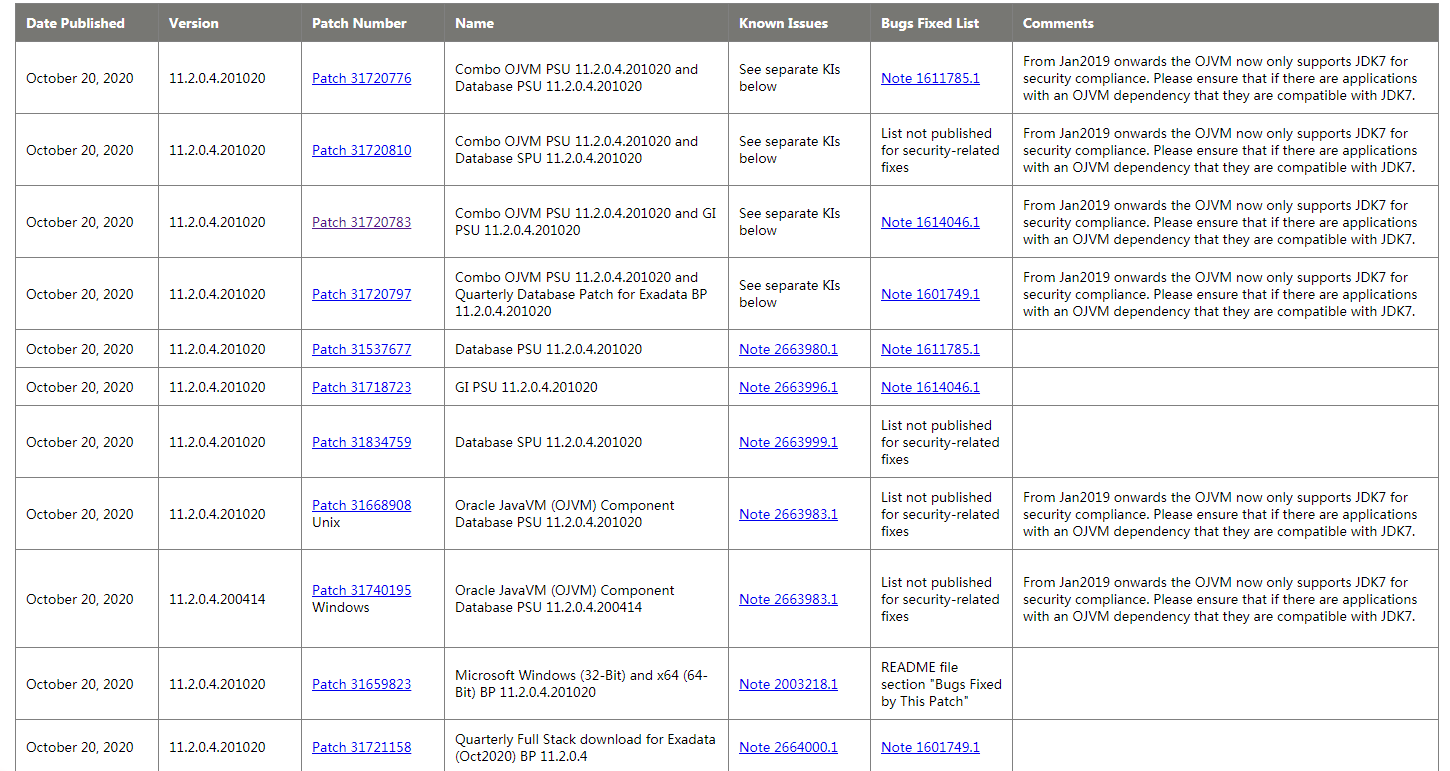Open Note 1601749.1 in the Patch 31721158 row
1450x771 pixels.
930,747
